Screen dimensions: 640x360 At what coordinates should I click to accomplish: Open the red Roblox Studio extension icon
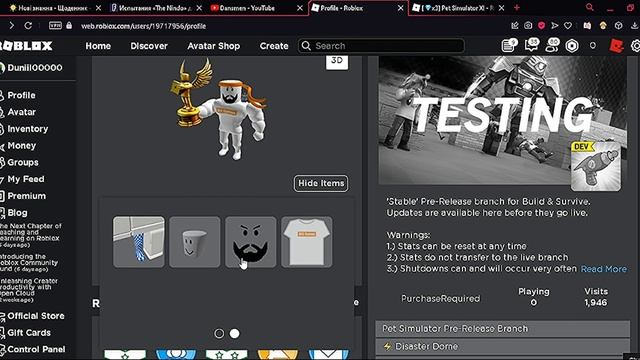pos(616,46)
